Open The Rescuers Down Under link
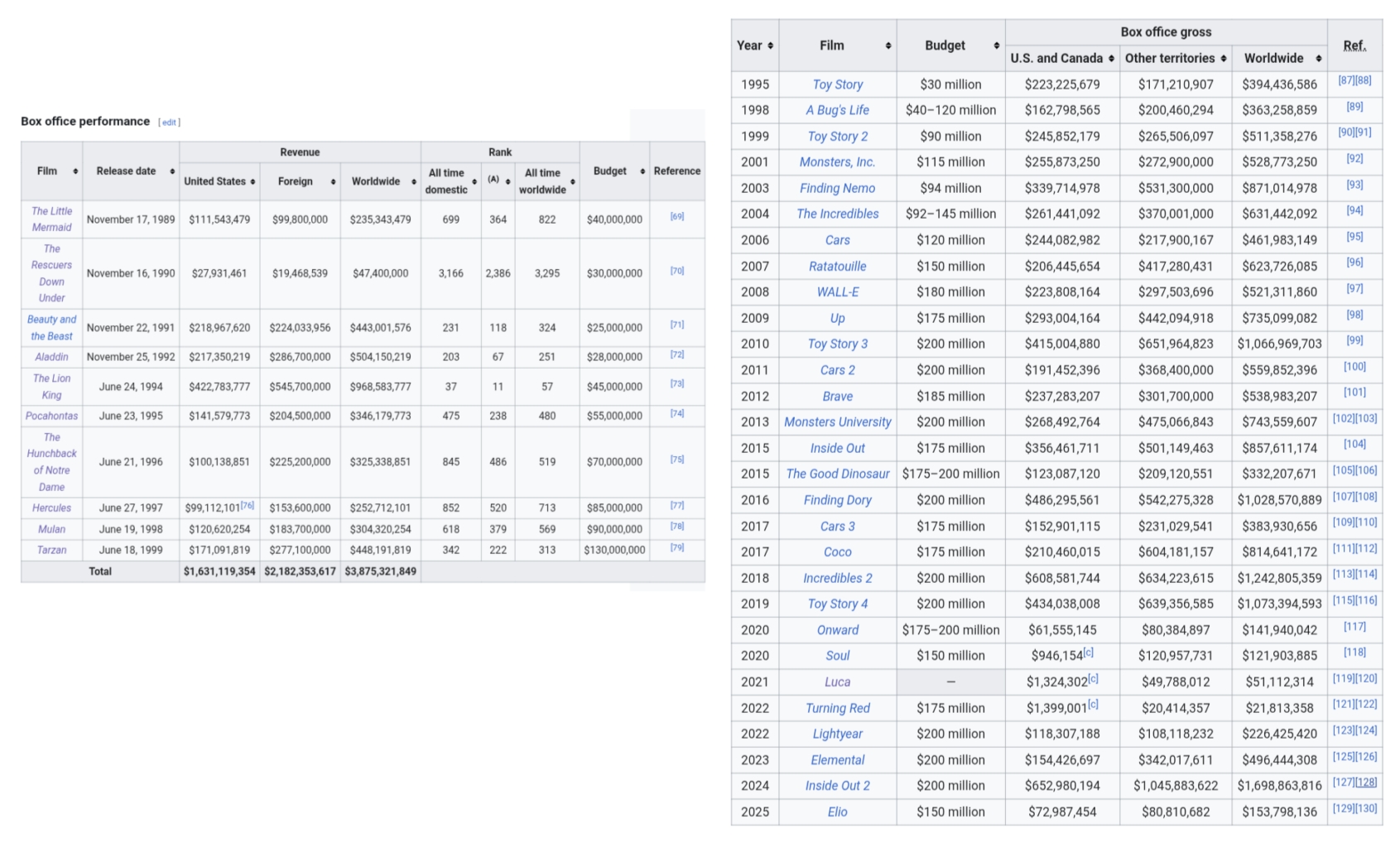Screen dimensions: 1400x843 point(51,273)
